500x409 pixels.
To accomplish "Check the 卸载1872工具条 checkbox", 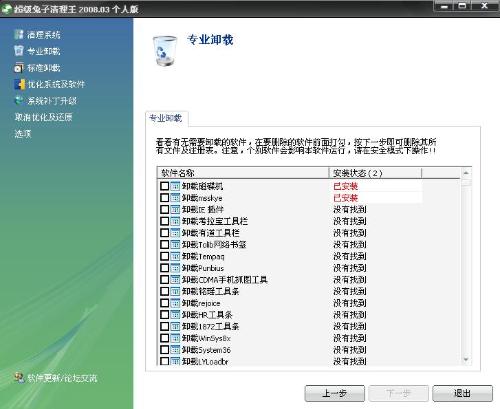I will [164, 326].
